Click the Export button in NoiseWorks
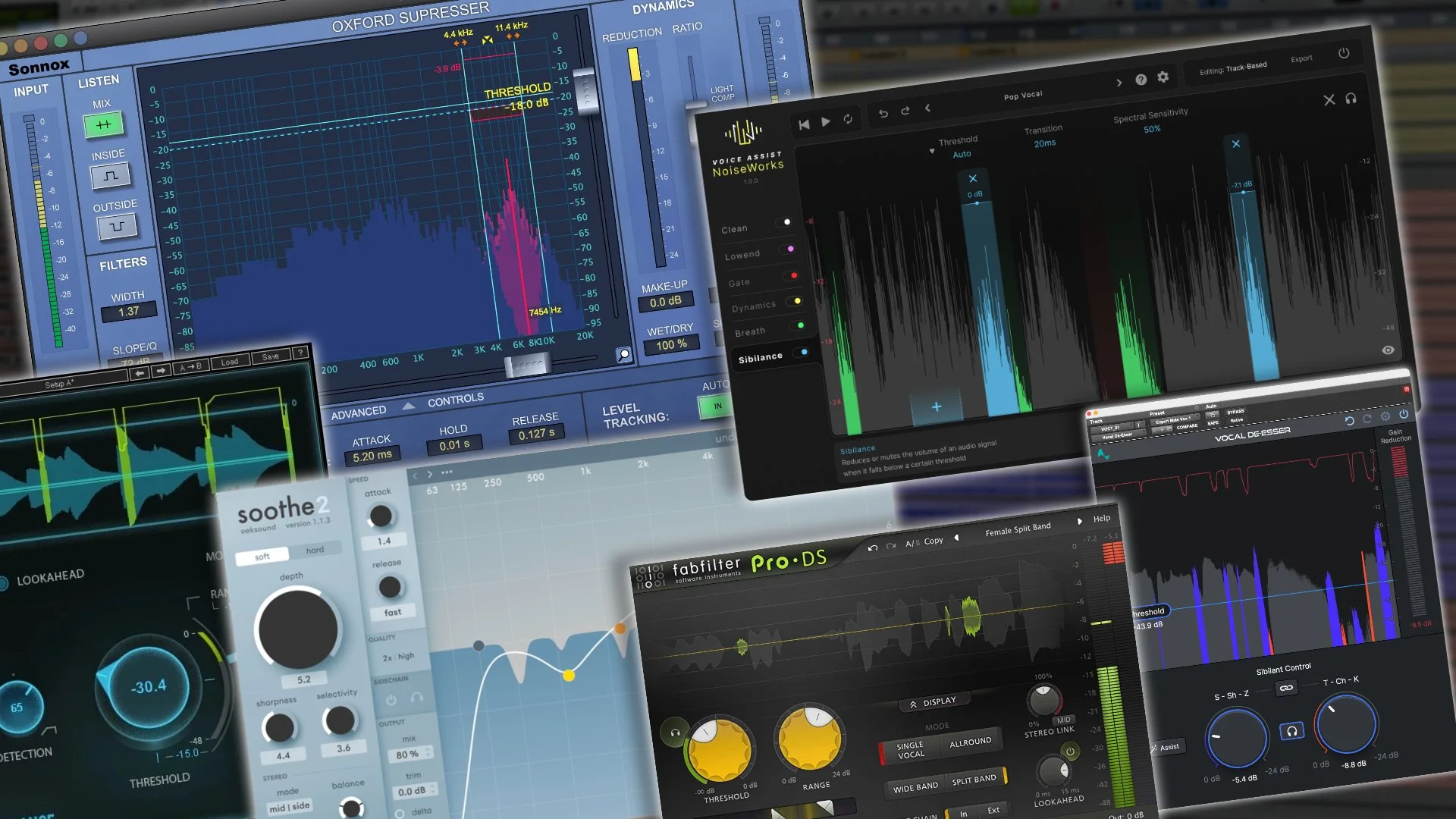The image size is (1456, 819). point(1301,58)
